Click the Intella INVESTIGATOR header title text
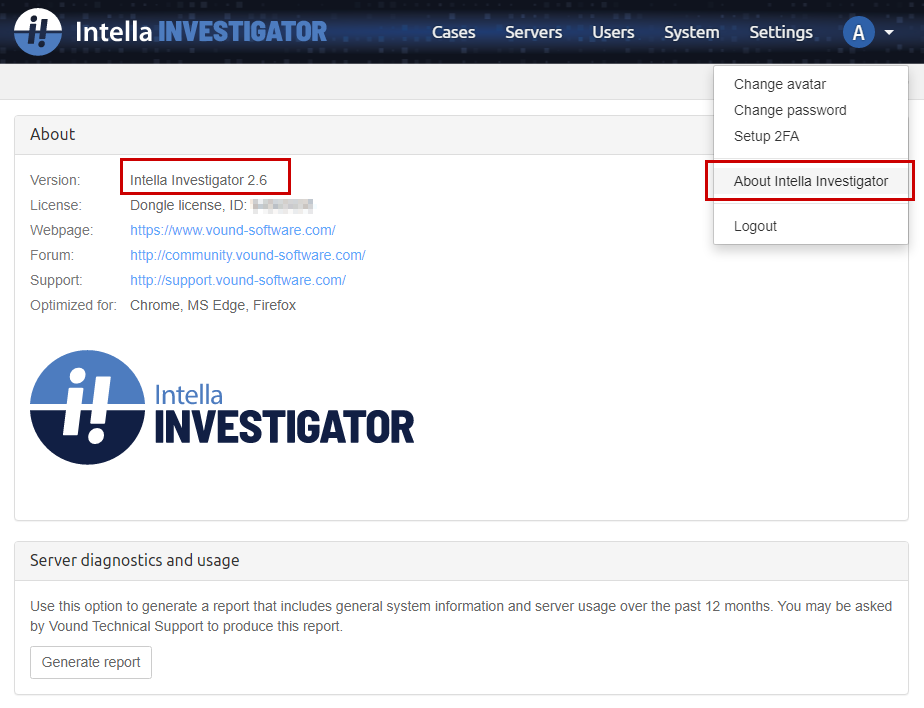The width and height of the screenshot is (924, 708). tap(201, 32)
